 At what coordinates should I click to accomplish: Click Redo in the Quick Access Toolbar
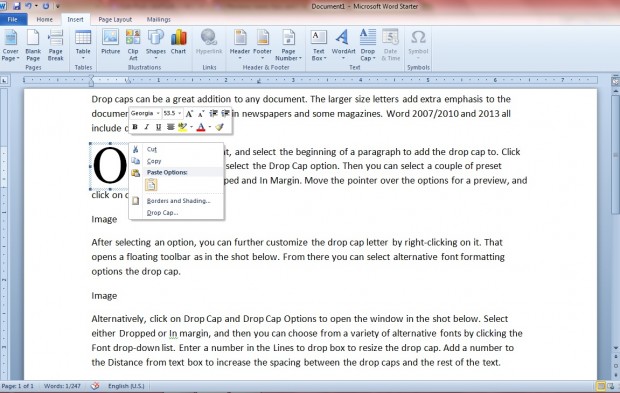pos(46,6)
